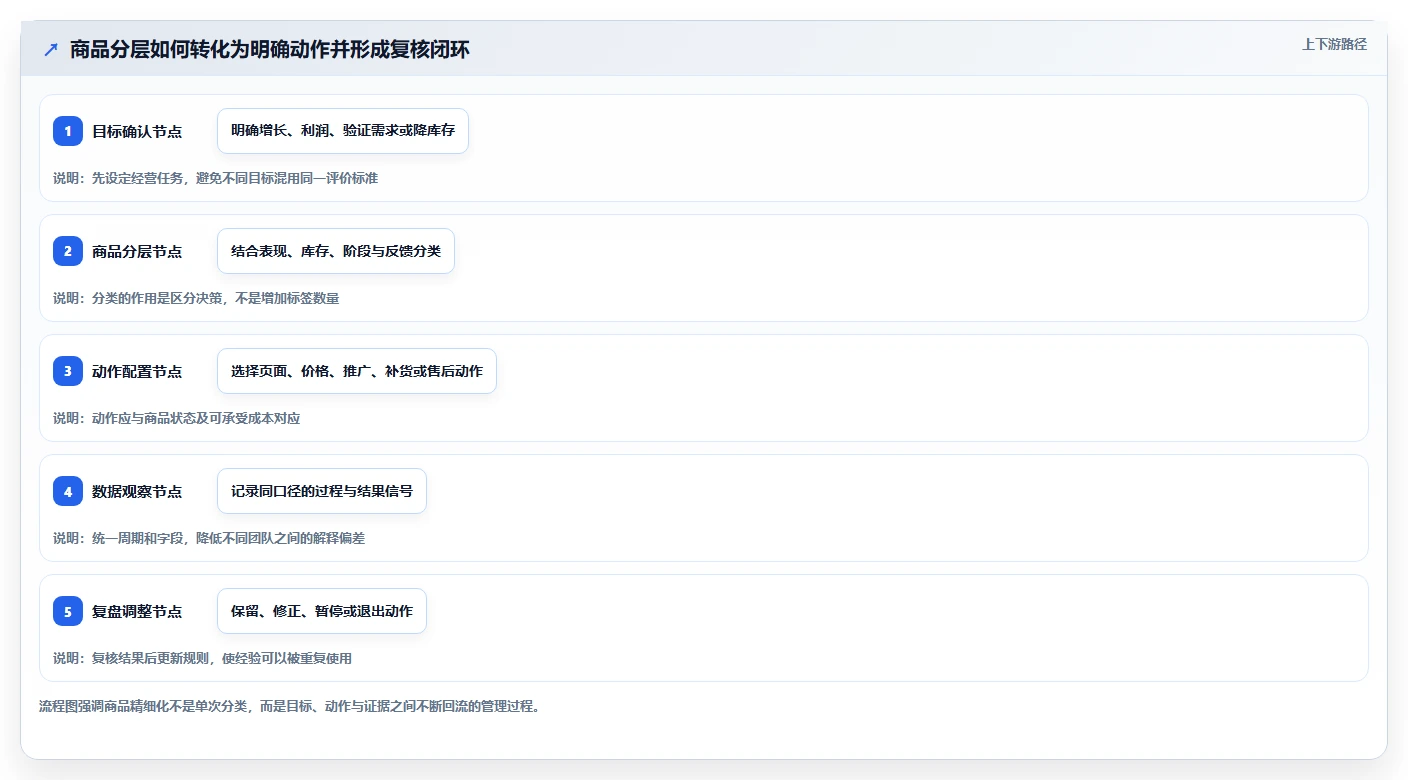Select the 目标确认节点 label

[137, 131]
